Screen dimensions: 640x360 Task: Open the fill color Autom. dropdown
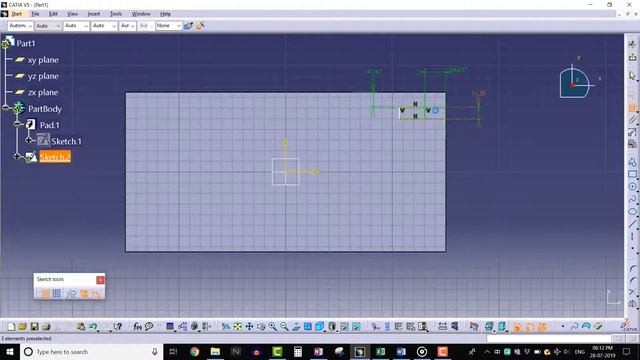coord(20,26)
